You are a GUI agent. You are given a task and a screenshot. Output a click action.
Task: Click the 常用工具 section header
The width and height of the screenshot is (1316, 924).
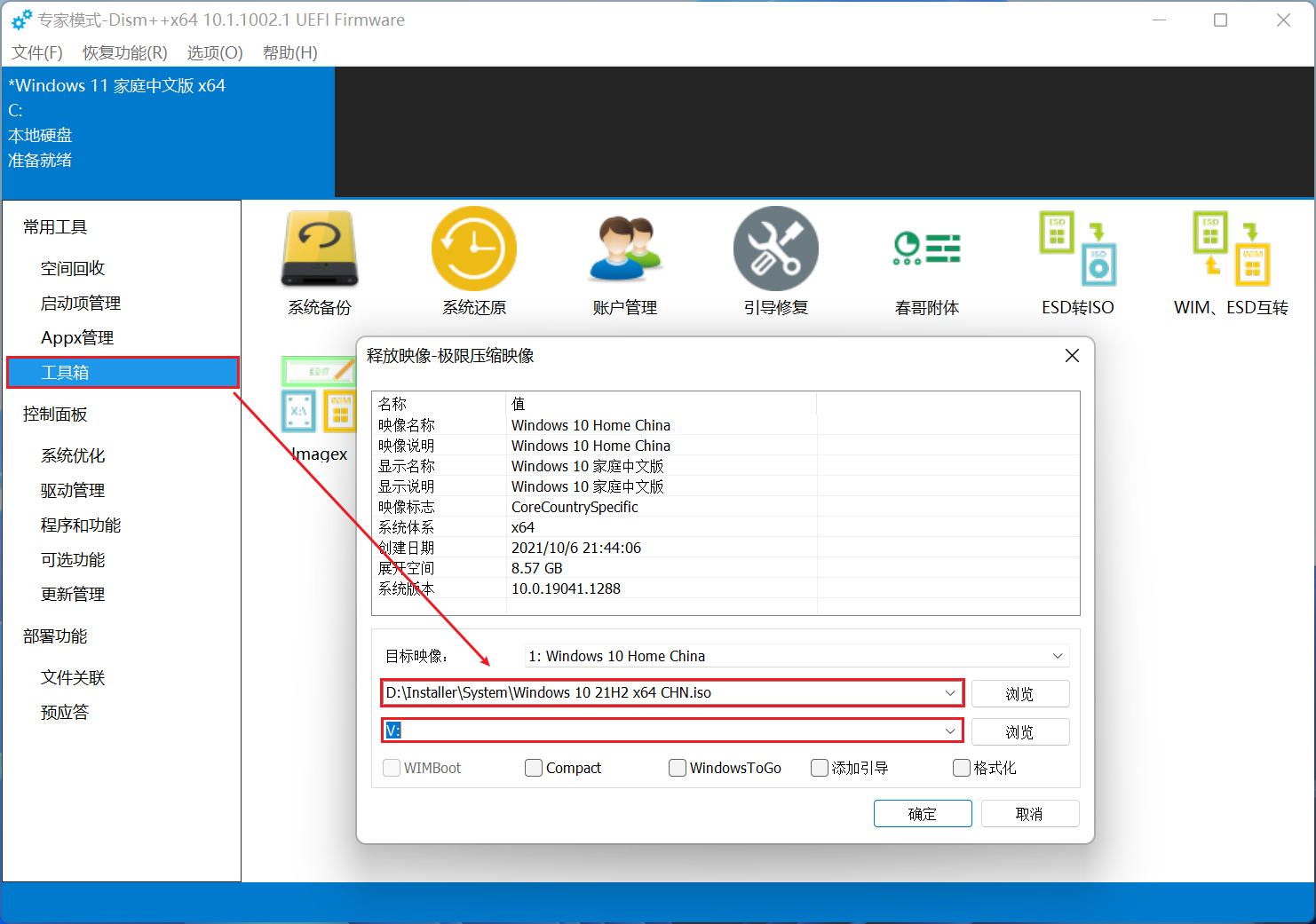click(x=55, y=227)
